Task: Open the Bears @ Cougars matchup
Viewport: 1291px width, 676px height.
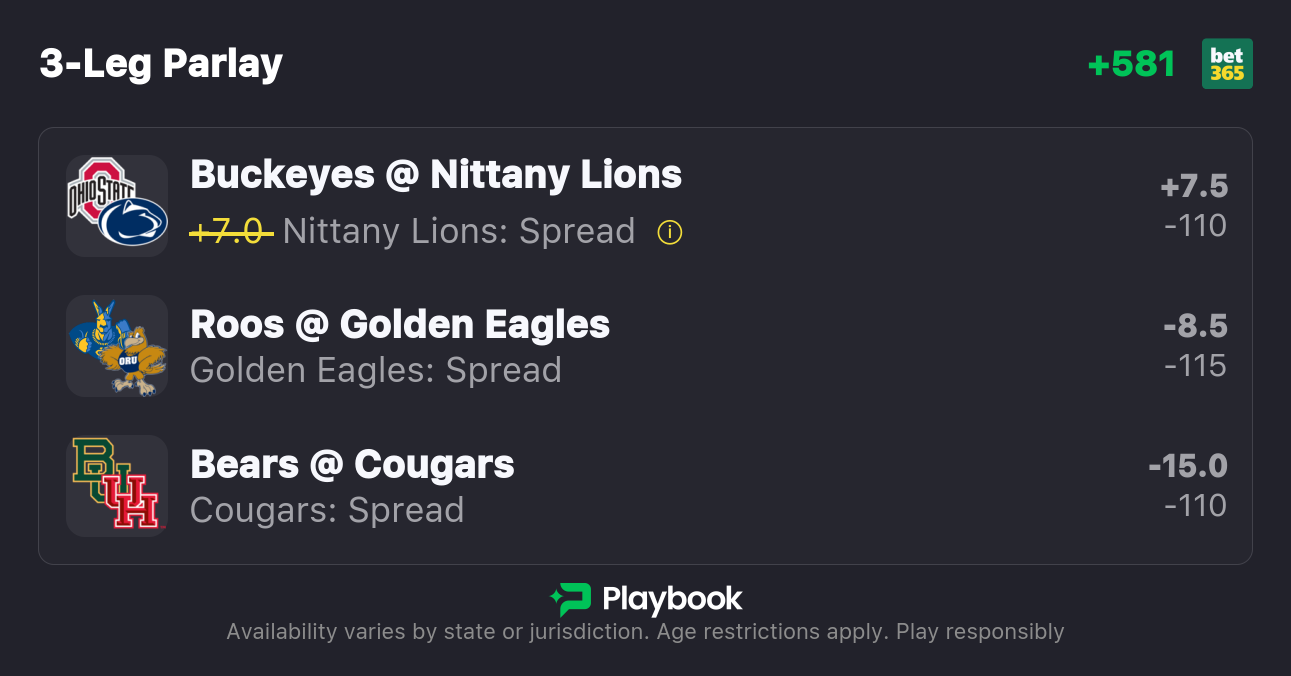Action: pyautogui.click(x=352, y=464)
